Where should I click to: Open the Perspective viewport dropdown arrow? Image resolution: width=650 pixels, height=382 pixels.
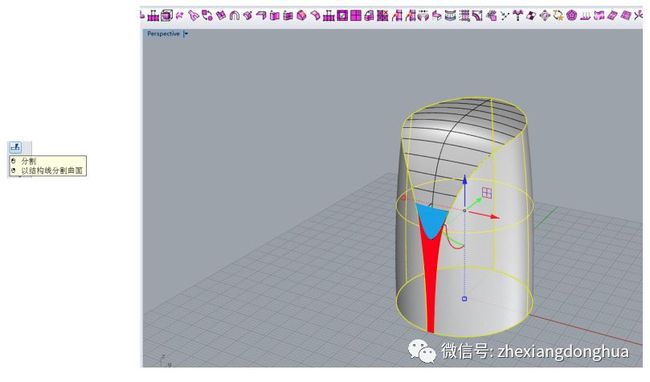point(186,34)
